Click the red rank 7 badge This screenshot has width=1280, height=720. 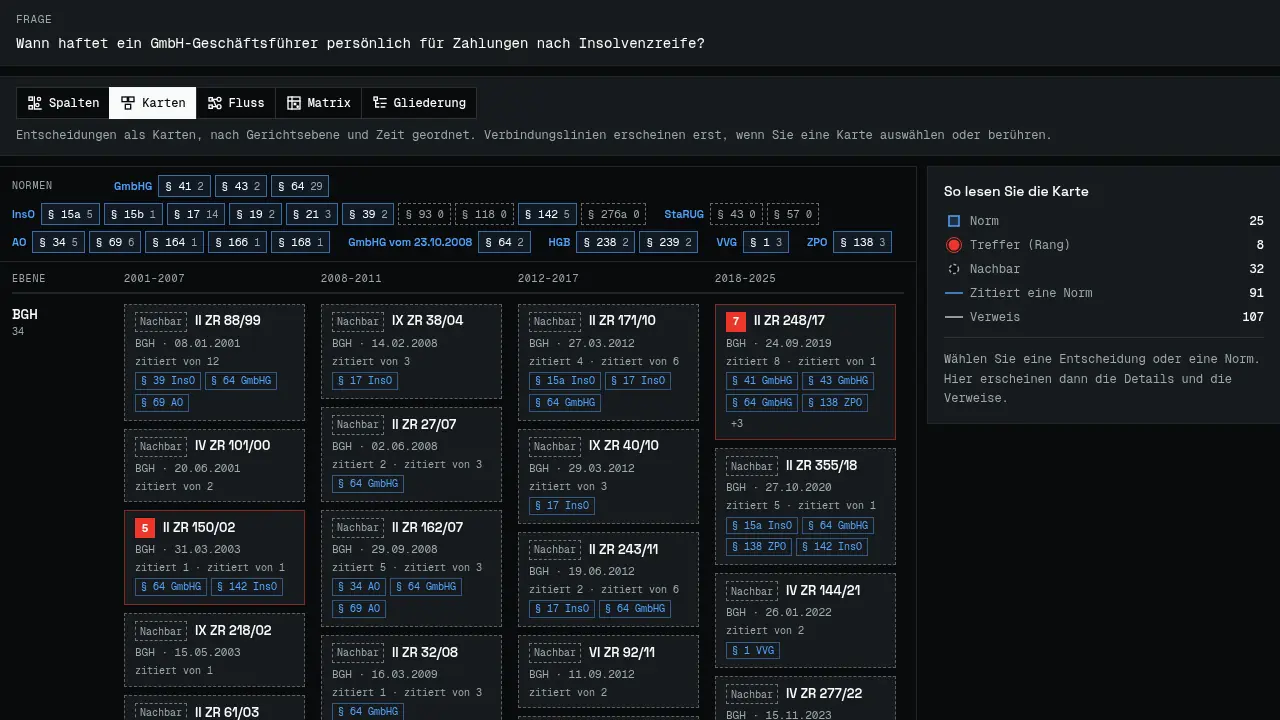pyautogui.click(x=736, y=321)
